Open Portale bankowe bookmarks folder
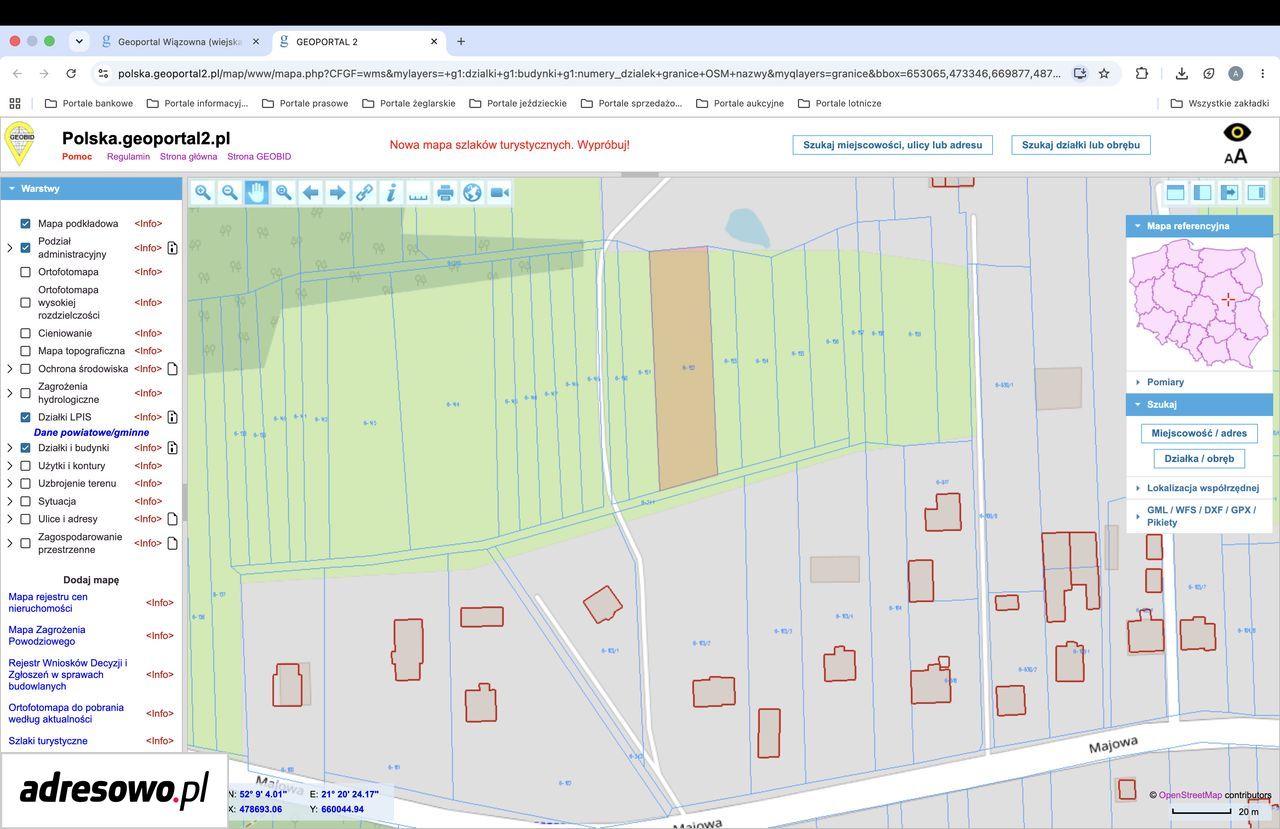 (89, 103)
